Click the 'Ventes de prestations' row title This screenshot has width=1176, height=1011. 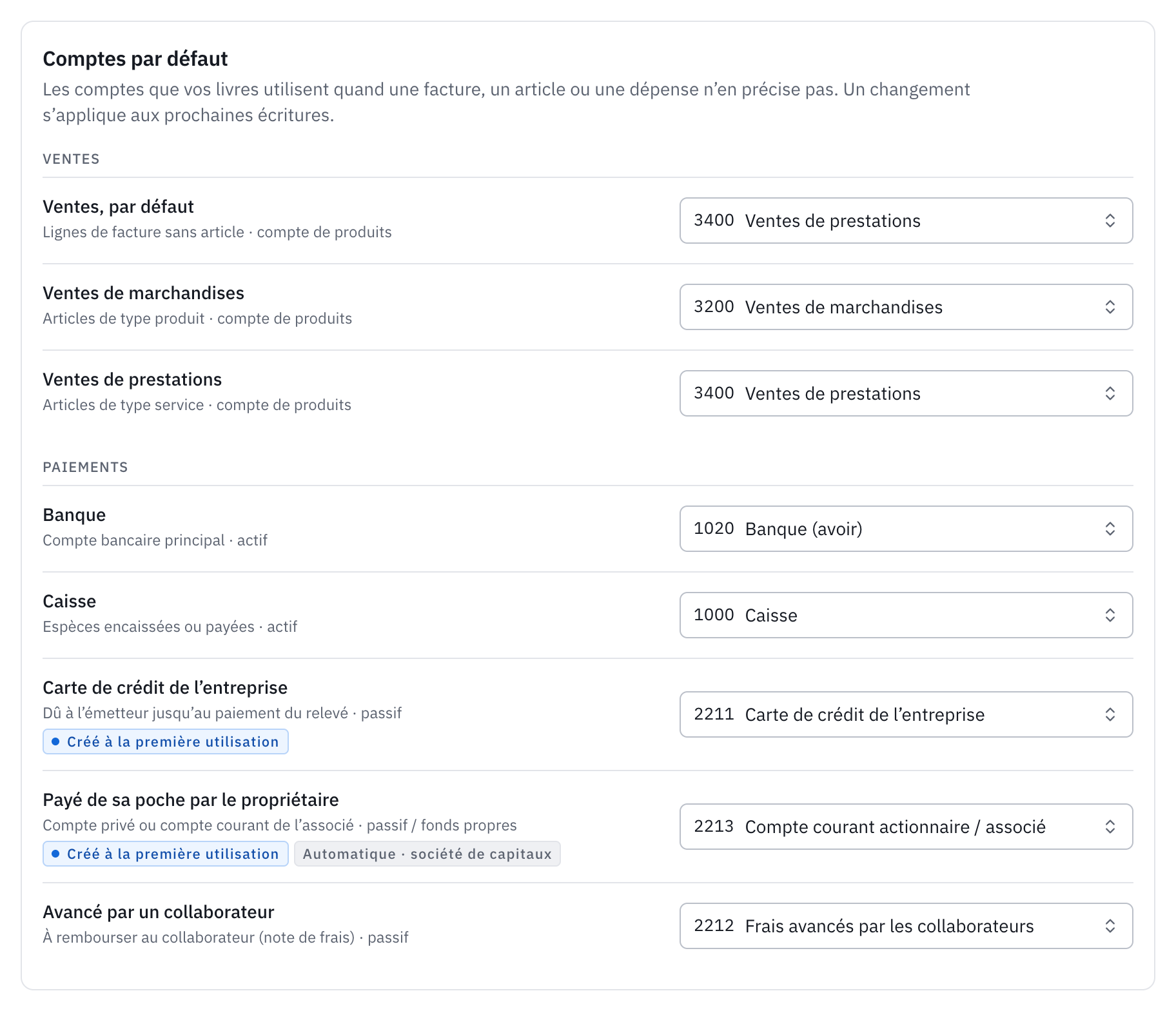pyautogui.click(x=132, y=379)
